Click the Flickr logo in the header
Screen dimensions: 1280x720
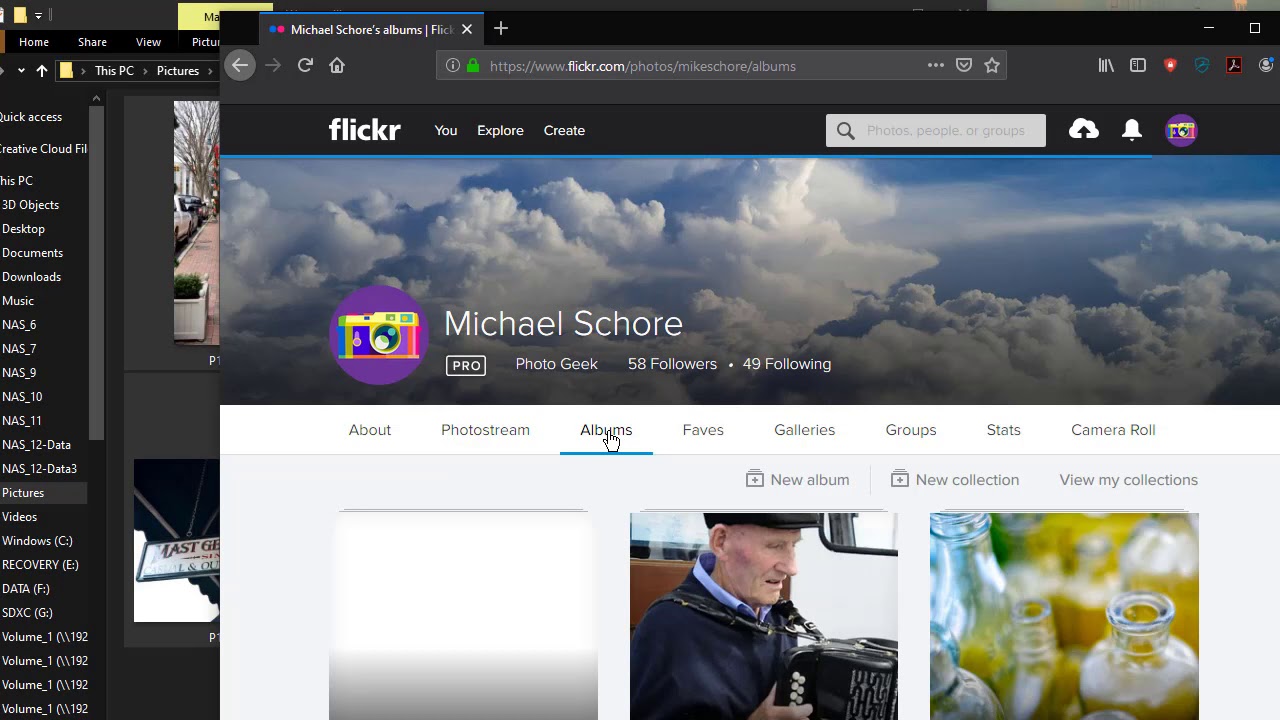[365, 130]
